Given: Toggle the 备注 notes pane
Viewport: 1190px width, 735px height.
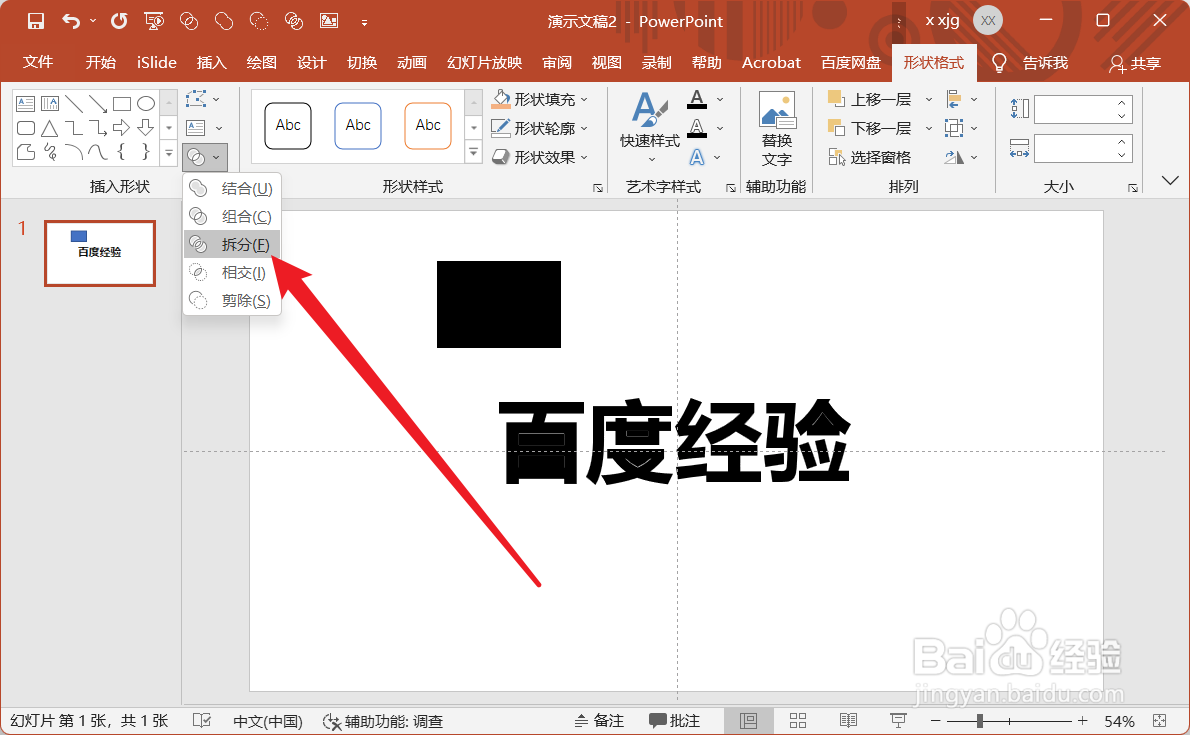Looking at the screenshot, I should (x=599, y=721).
